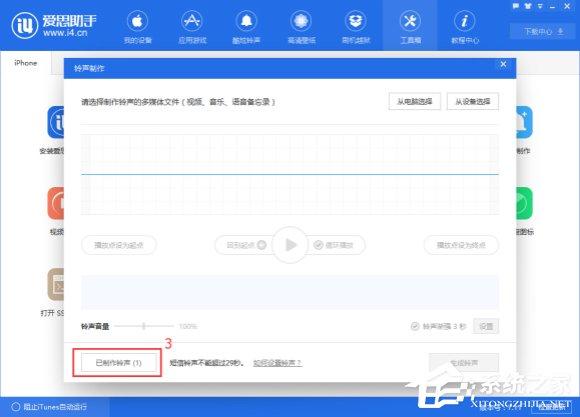Adjust the 铃声音量 volume slider
Screen dimensions: 580x417
(x=144, y=326)
